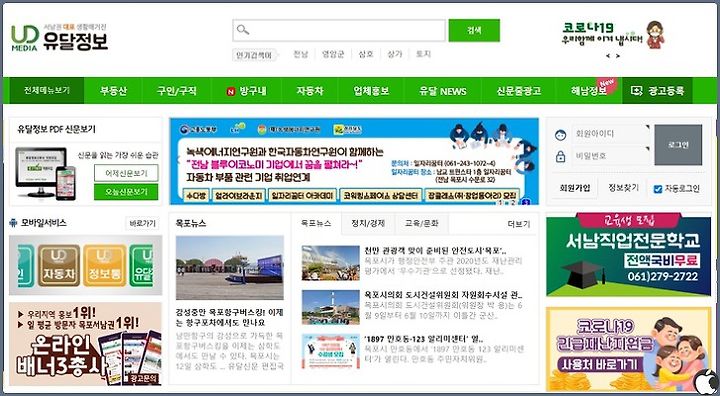The height and width of the screenshot is (396, 720).
Task: Click the 모바일서비스 header icon
Action: pos(13,223)
